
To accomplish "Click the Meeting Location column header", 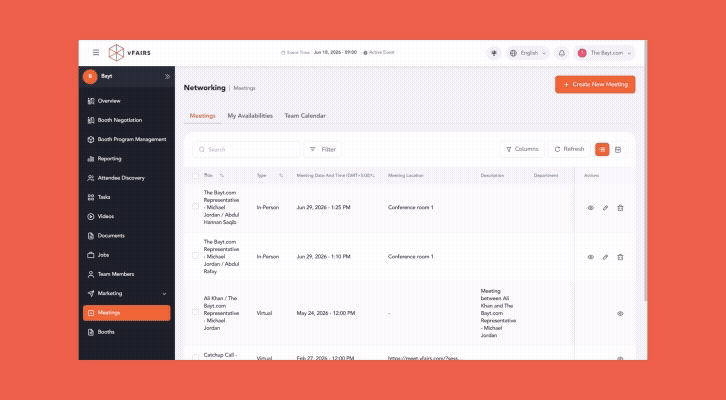I will pyautogui.click(x=406, y=175).
